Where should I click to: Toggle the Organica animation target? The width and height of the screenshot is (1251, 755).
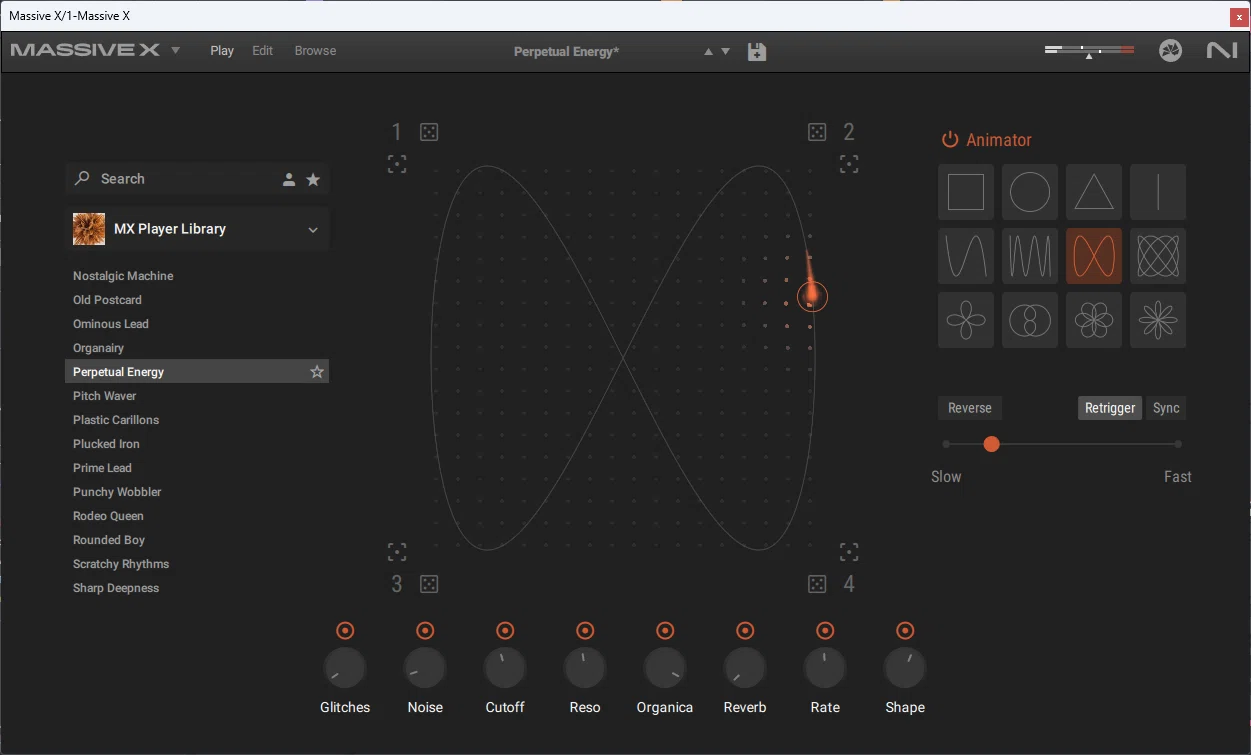click(665, 630)
